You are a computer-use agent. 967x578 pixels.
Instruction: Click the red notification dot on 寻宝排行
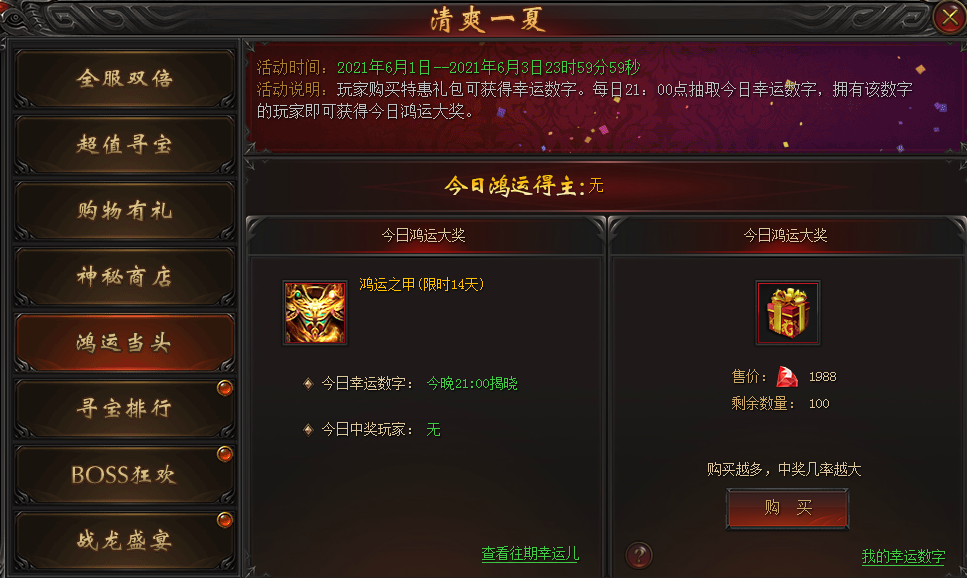click(225, 388)
